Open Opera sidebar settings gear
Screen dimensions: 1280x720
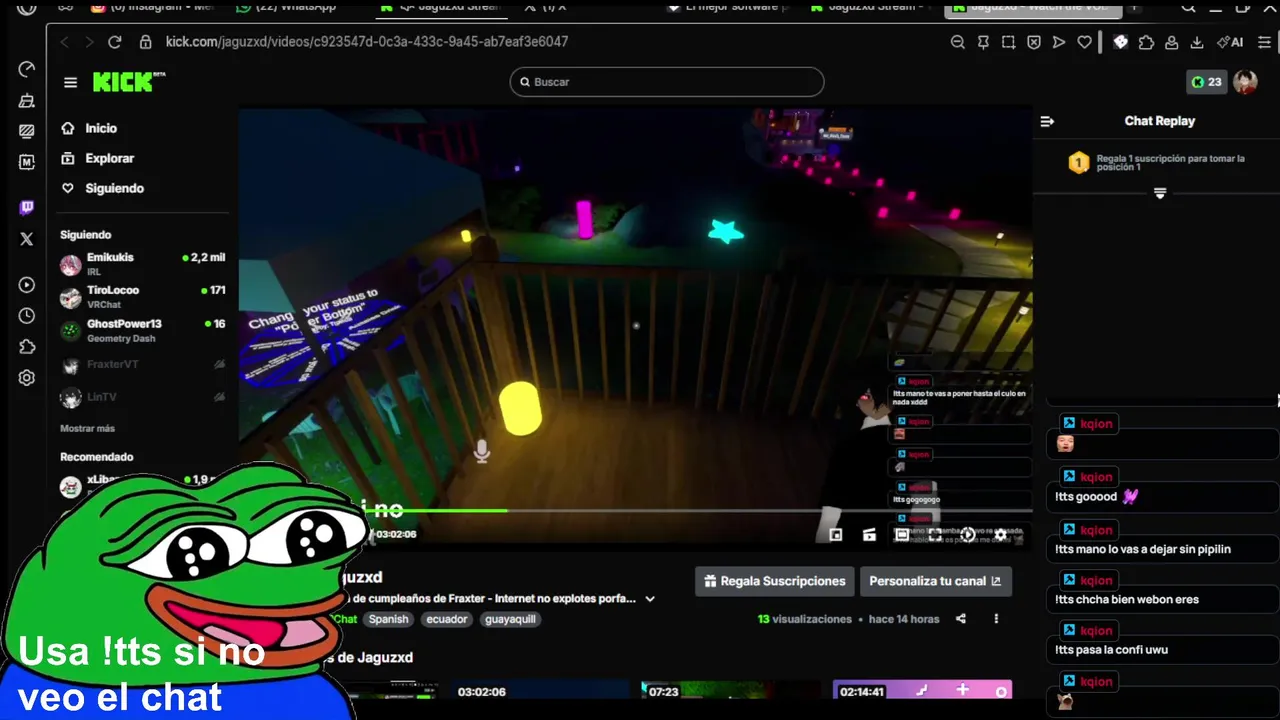point(27,378)
